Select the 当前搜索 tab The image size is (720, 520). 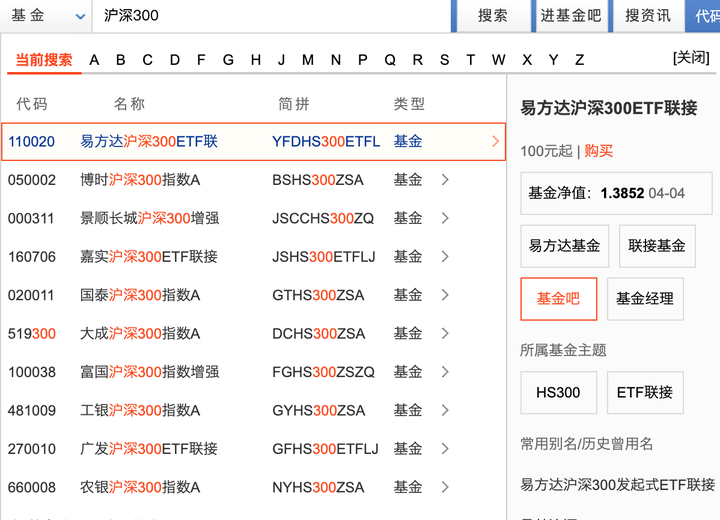(x=44, y=60)
